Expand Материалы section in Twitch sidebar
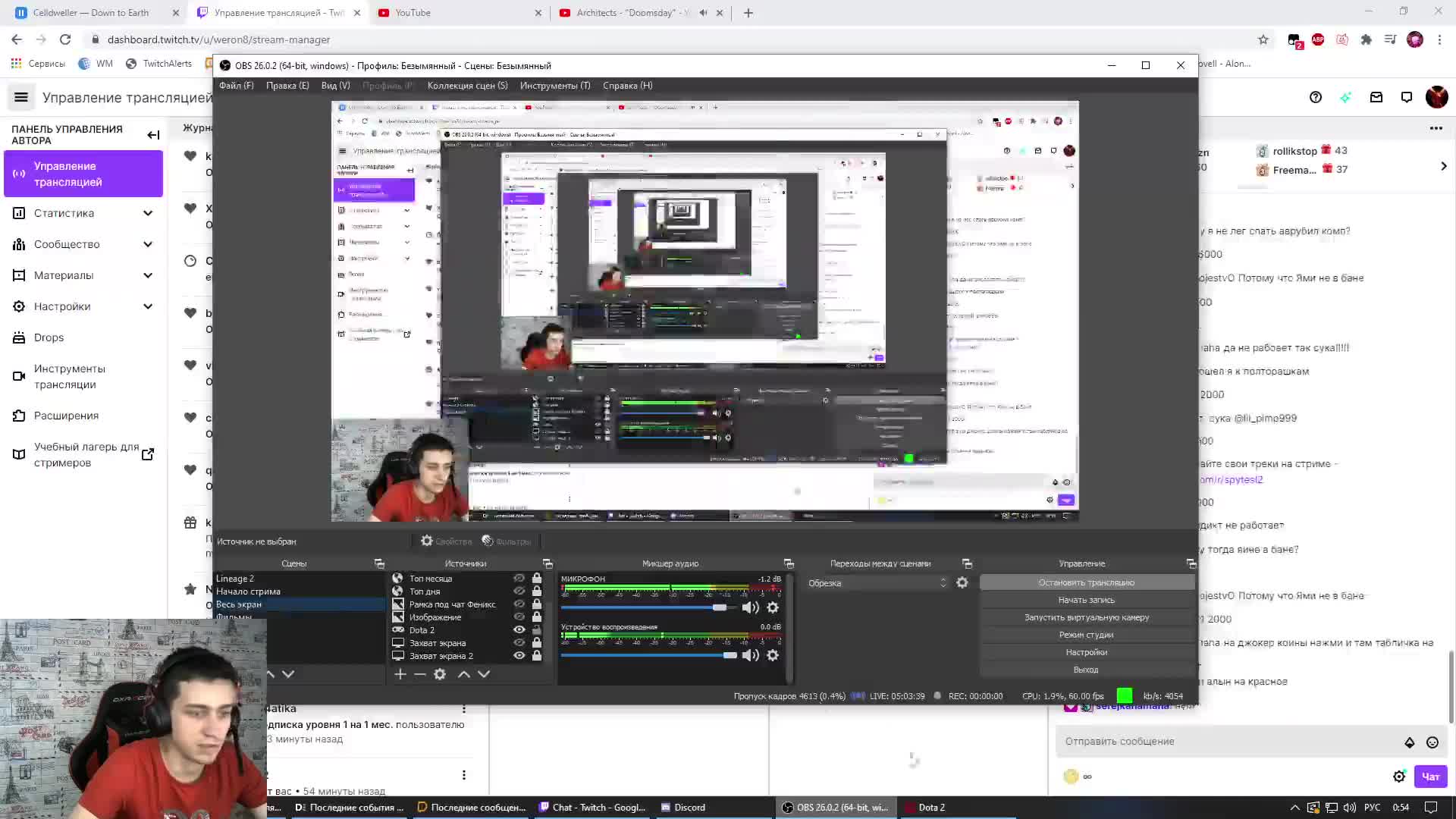The image size is (1456, 819). click(x=148, y=275)
